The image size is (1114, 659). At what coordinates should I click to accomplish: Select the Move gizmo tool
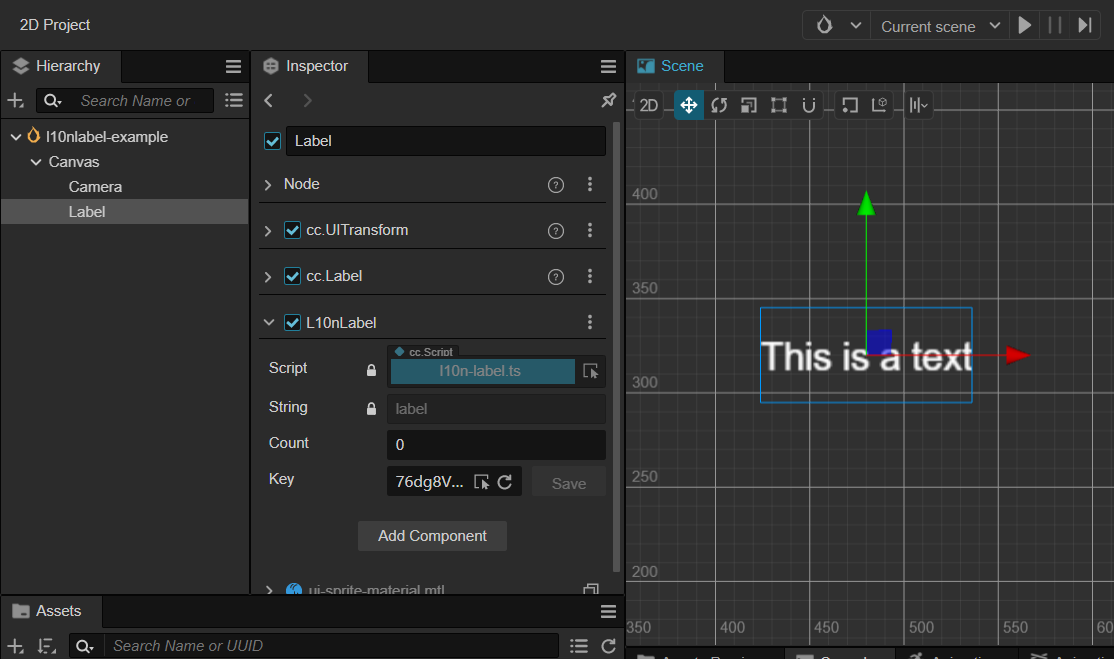point(688,106)
